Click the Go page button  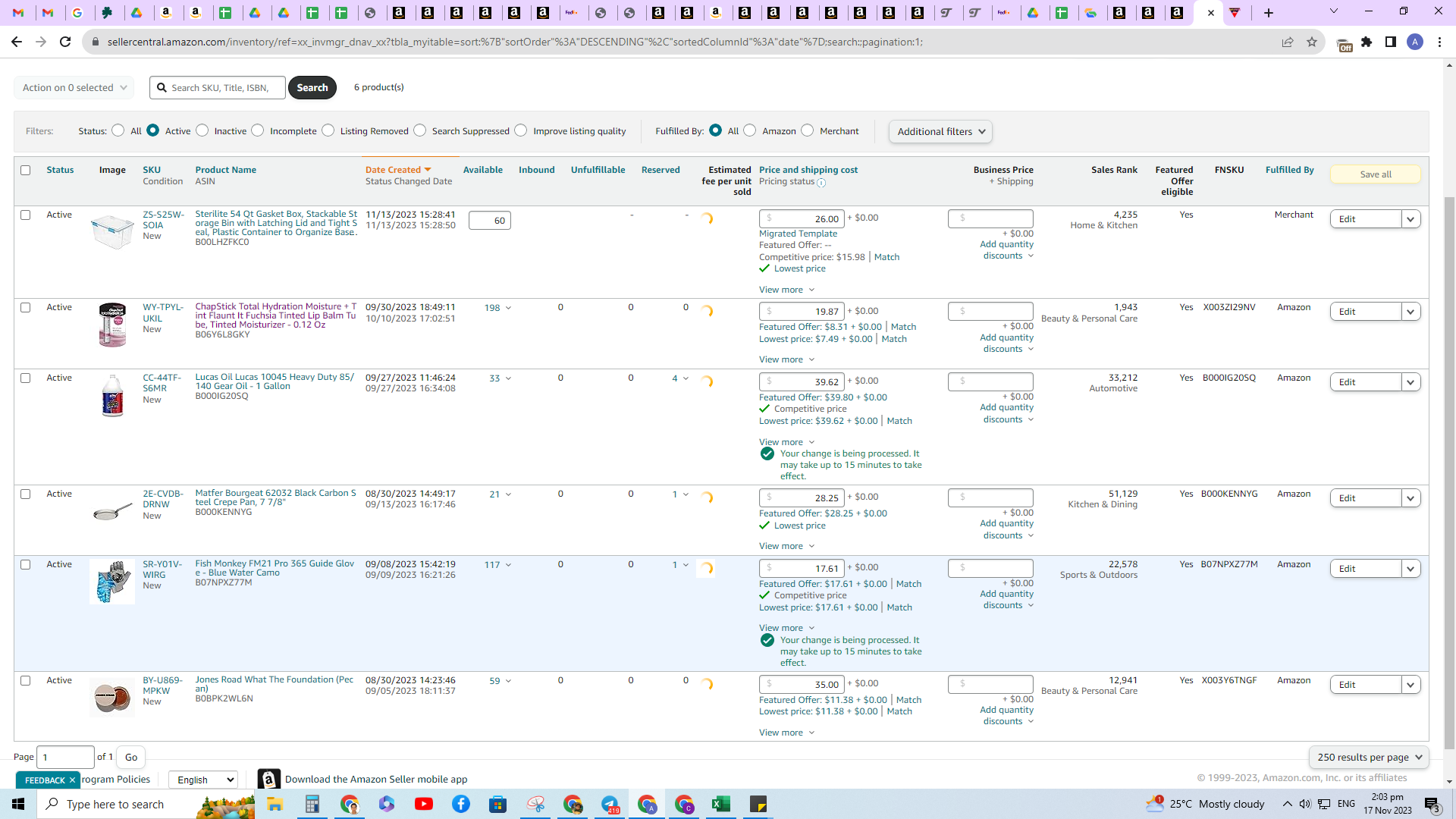click(131, 757)
